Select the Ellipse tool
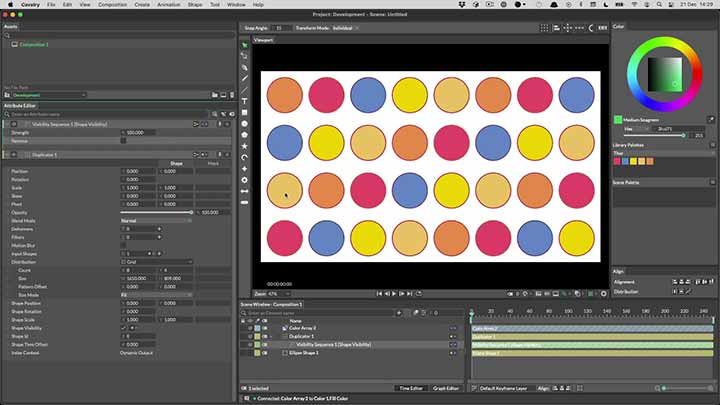Image resolution: width=720 pixels, height=405 pixels. point(244,124)
